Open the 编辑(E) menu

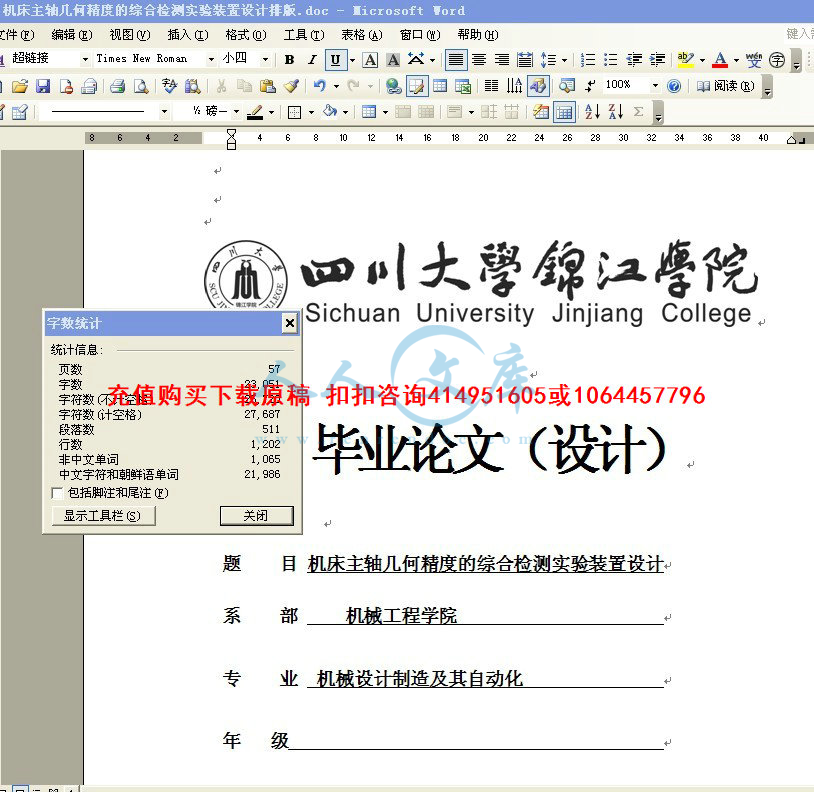[x=72, y=35]
